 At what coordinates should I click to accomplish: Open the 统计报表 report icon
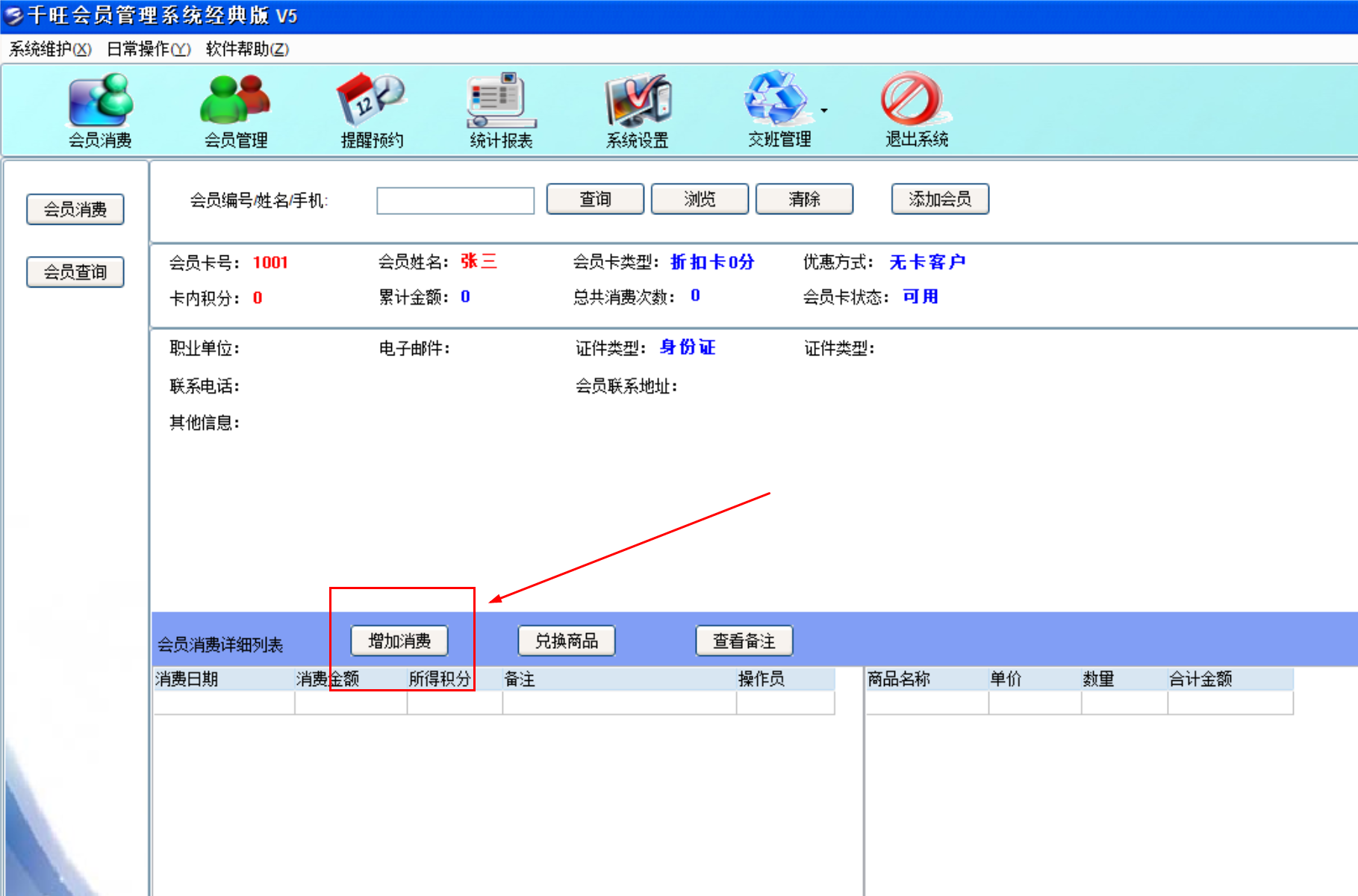coord(501,110)
